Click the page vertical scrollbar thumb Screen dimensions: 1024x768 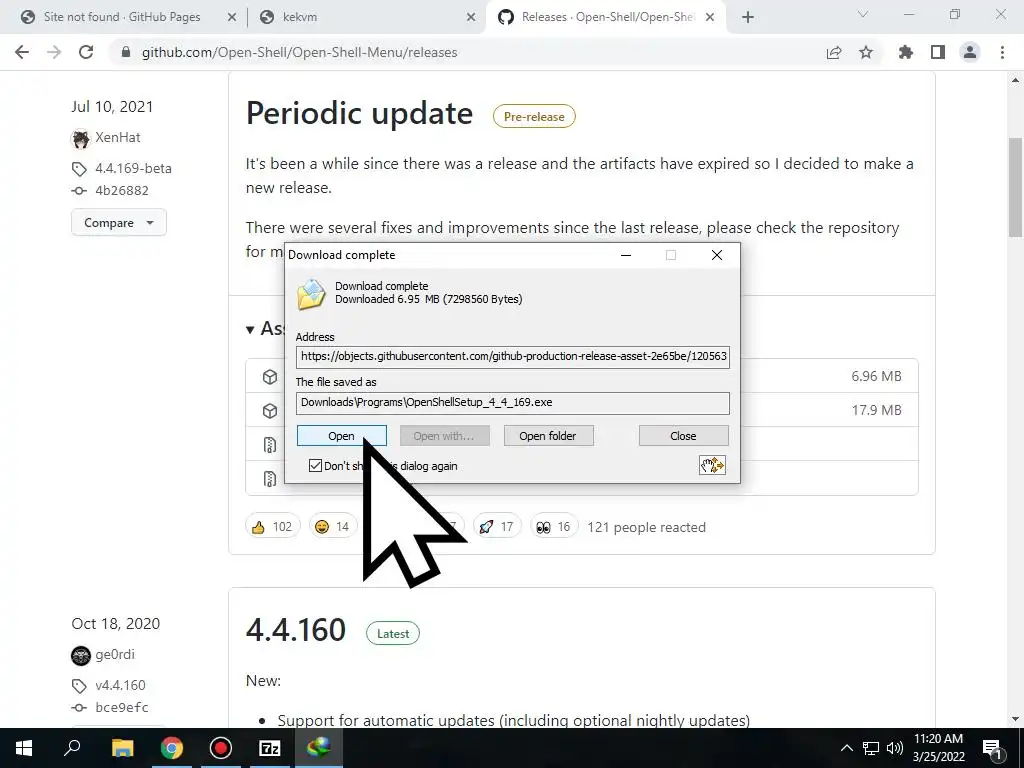[x=1016, y=188]
